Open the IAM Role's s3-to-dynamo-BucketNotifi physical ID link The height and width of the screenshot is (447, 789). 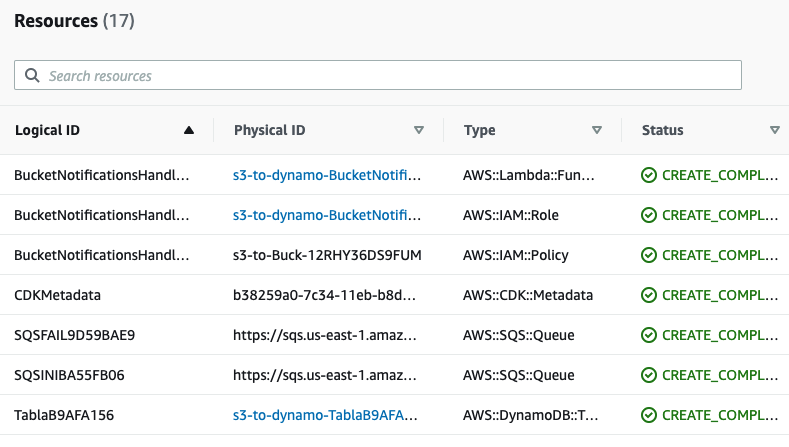[326, 215]
